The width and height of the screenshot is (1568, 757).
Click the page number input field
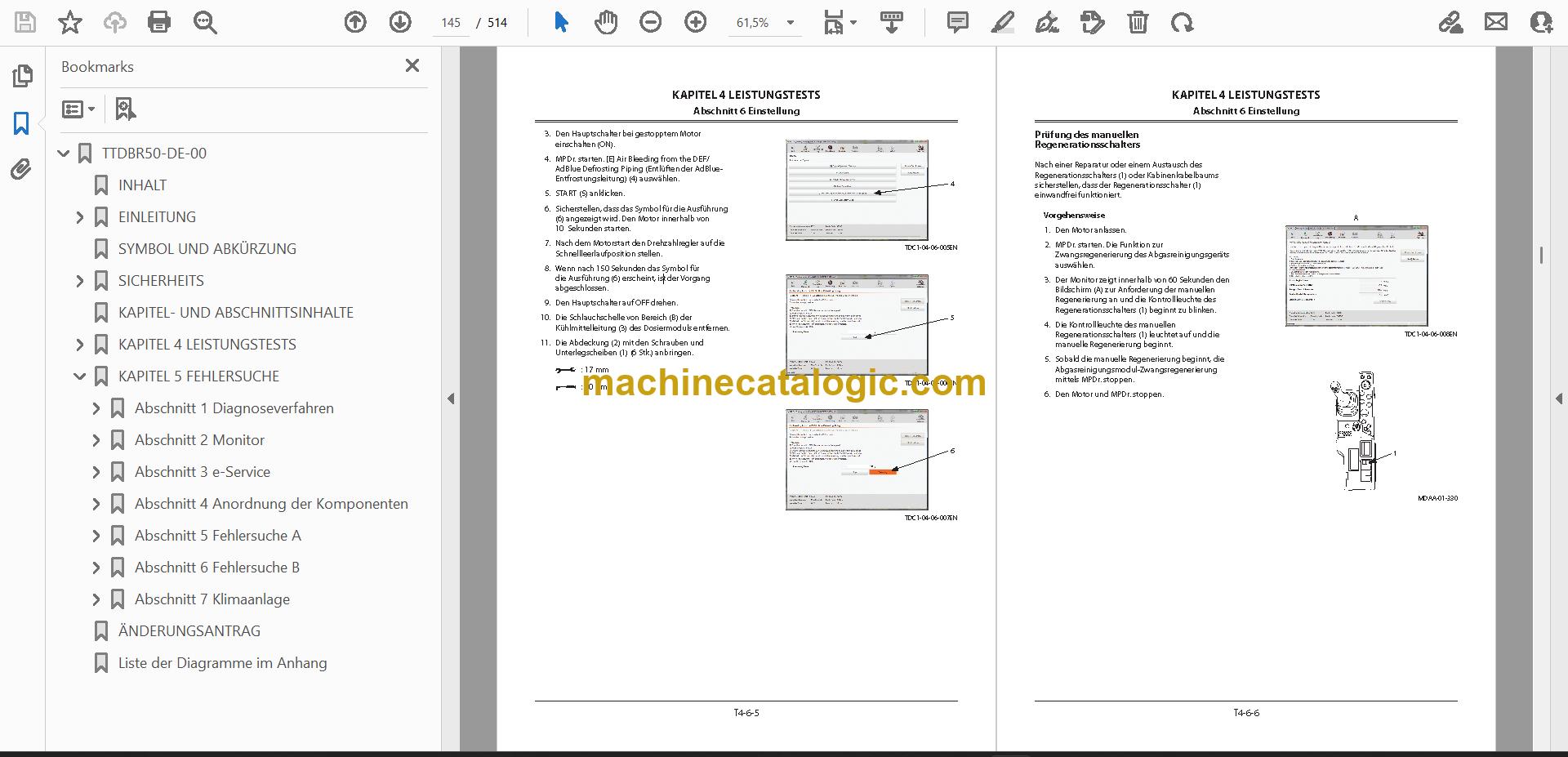tap(451, 23)
